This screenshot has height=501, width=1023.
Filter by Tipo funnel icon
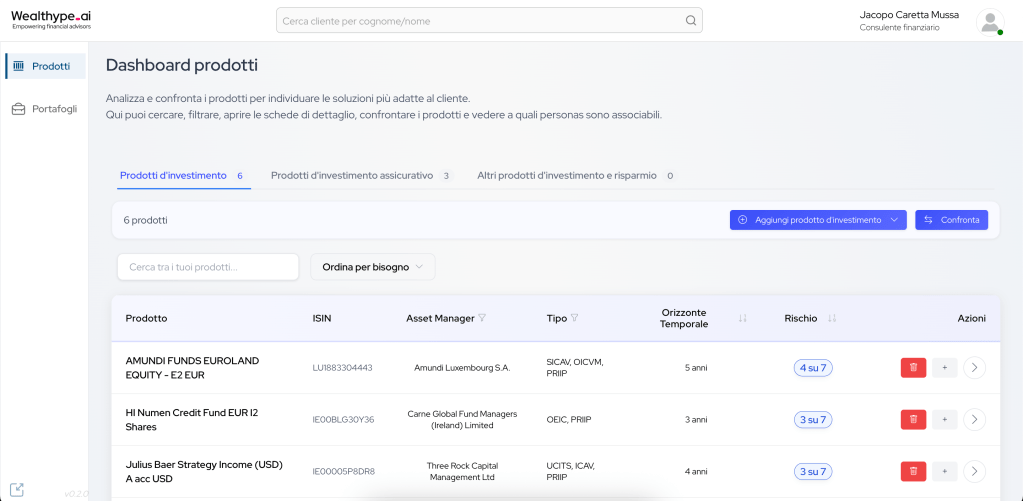point(574,319)
